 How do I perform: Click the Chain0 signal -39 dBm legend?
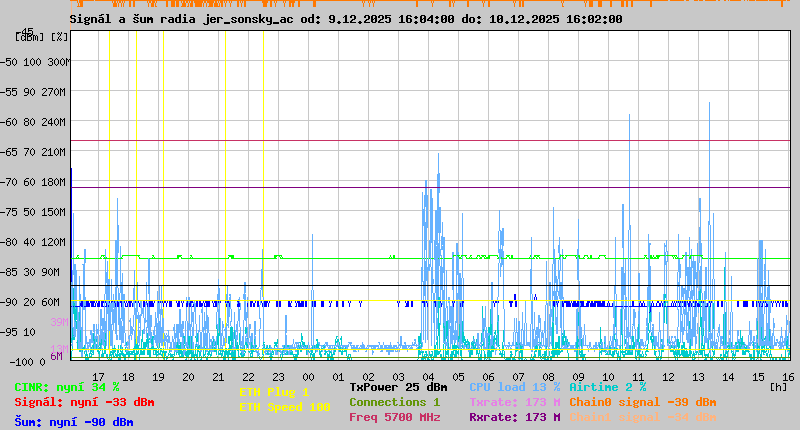pos(642,402)
